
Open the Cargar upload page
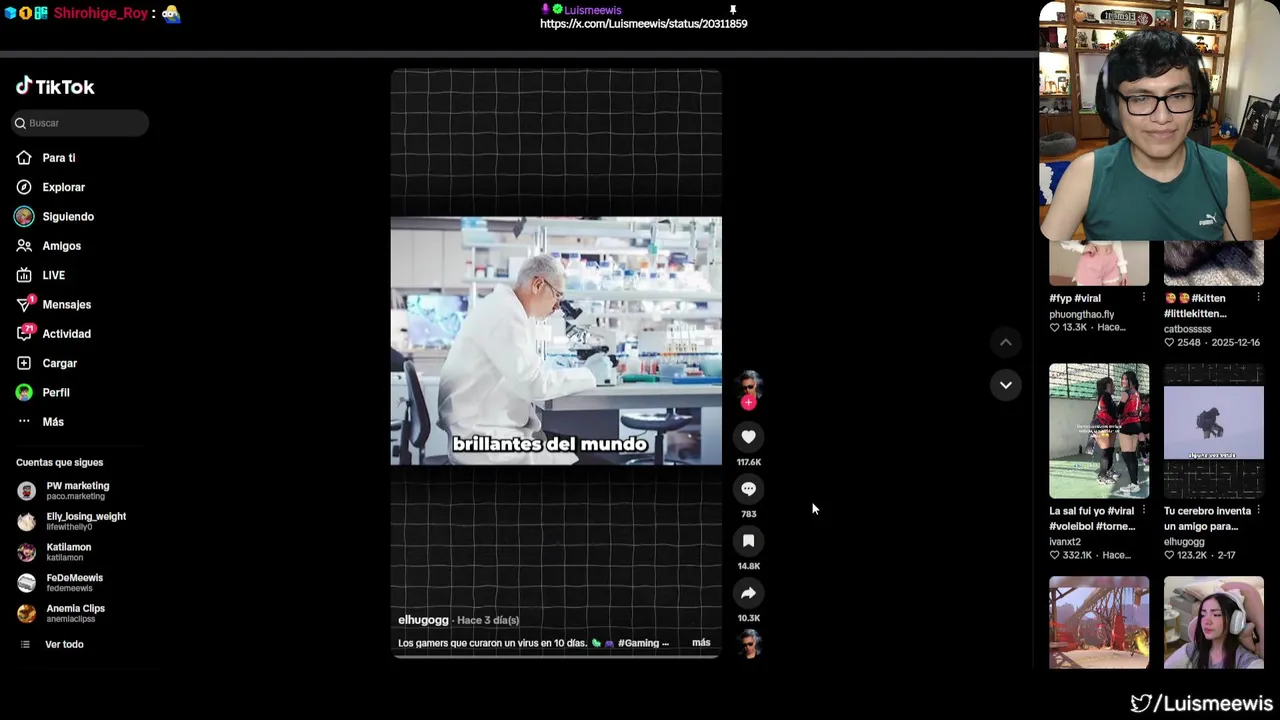click(60, 363)
